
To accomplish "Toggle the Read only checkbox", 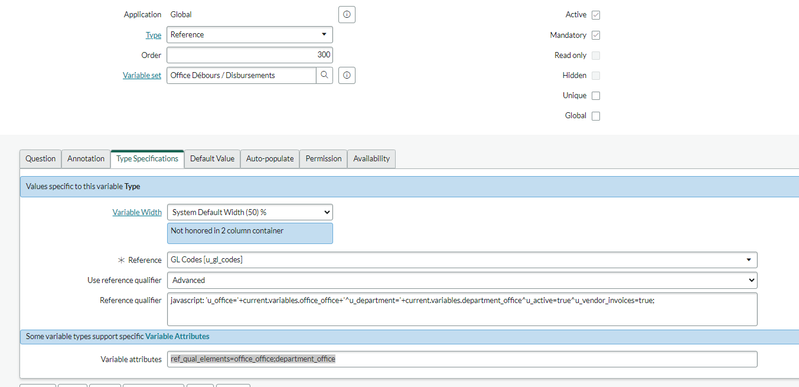I will 596,55.
